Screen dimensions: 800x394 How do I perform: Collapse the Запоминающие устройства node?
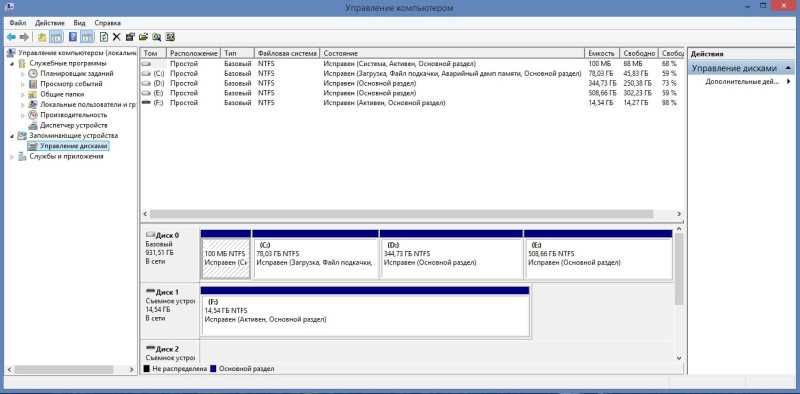[x=12, y=136]
